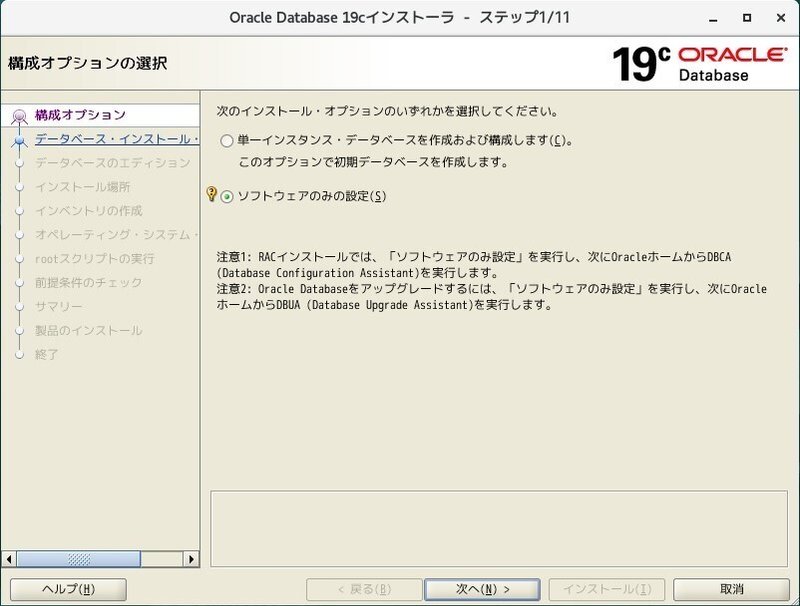Click the データベースのエディション step

tap(112, 163)
